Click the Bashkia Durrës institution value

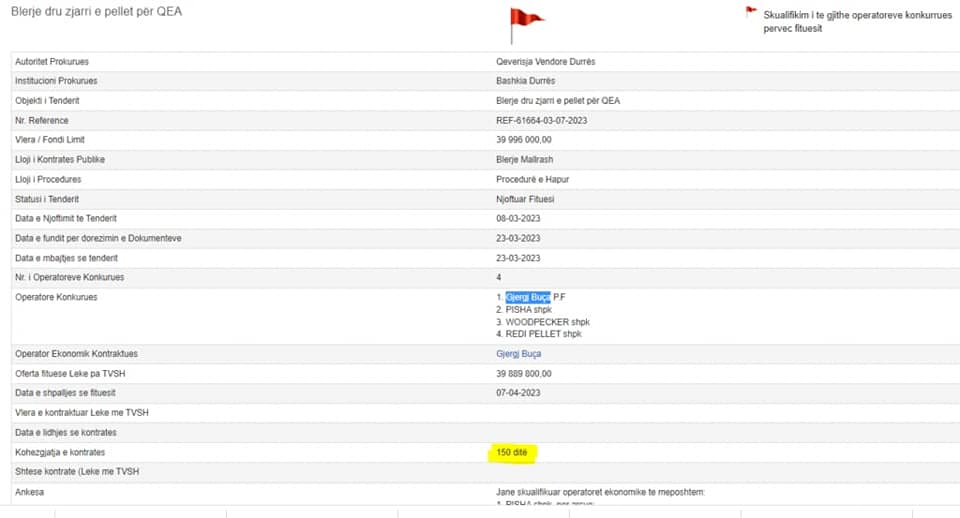[525, 81]
